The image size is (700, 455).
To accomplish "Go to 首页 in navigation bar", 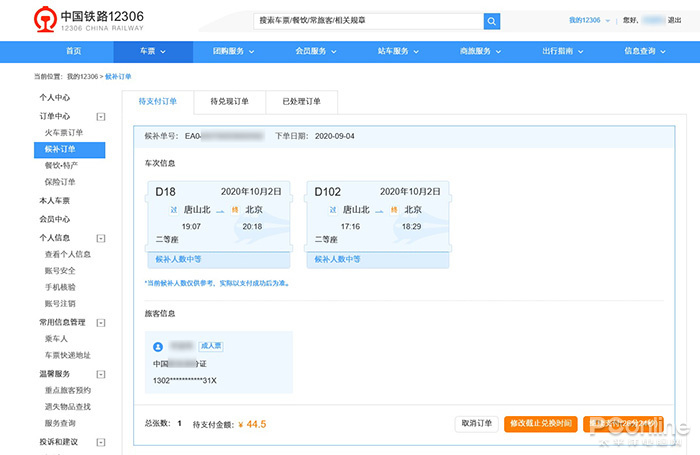I will point(74,52).
